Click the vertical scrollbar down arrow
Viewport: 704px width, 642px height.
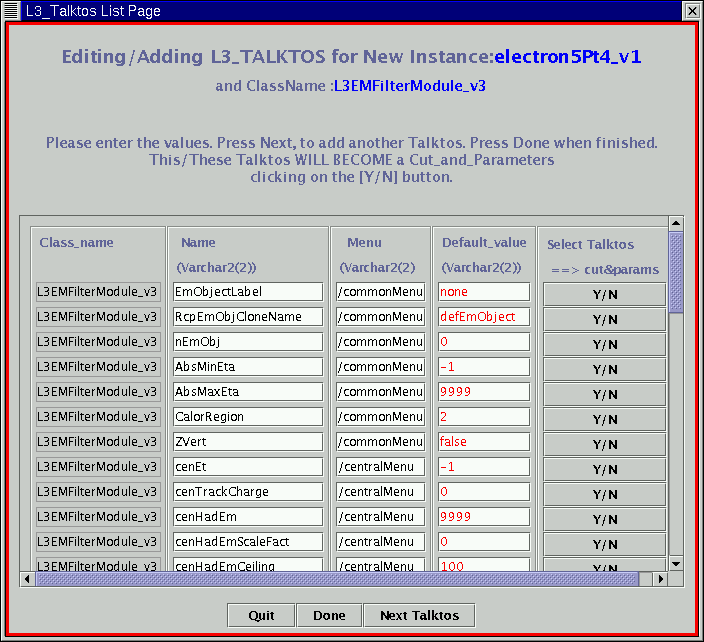coord(676,564)
